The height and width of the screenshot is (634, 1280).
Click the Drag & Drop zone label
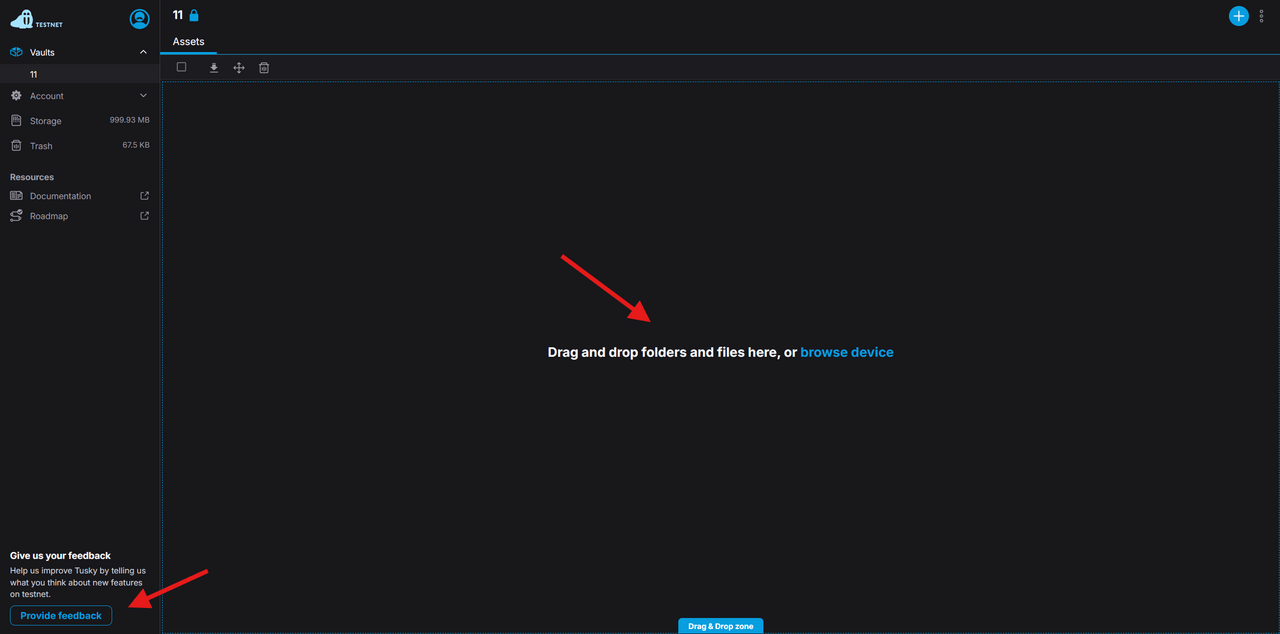coord(721,626)
